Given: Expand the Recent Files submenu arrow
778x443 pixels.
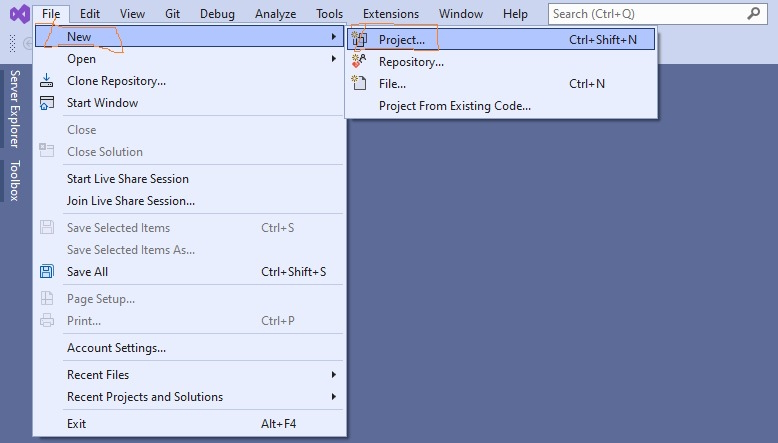Looking at the screenshot, I should pyautogui.click(x=334, y=375).
